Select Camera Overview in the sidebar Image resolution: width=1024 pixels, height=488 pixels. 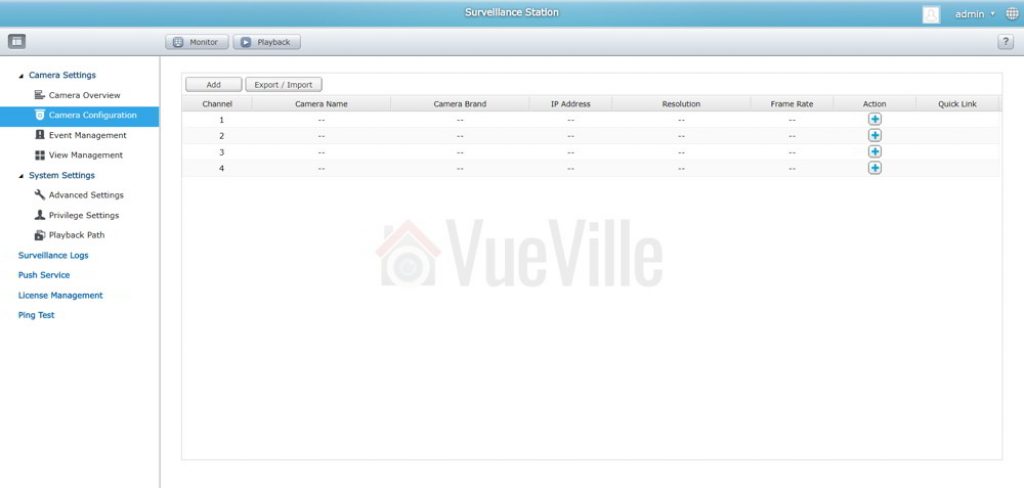[x=84, y=95]
